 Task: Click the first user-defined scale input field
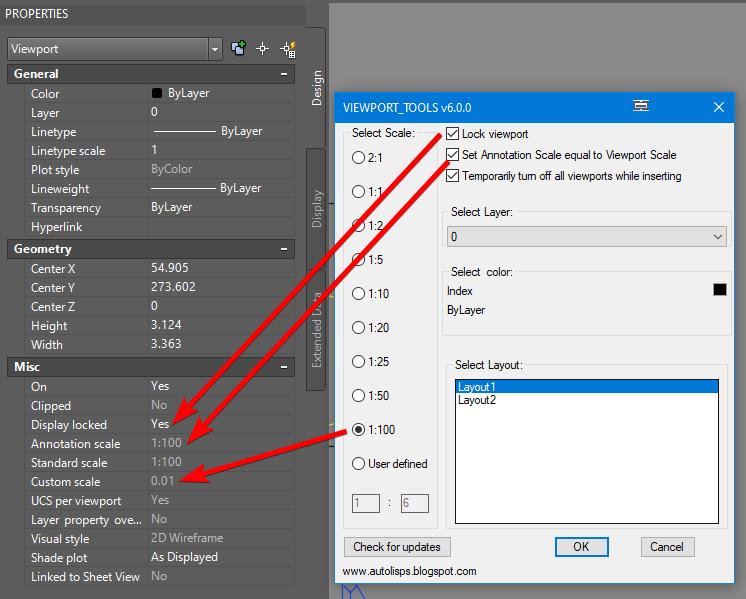tap(366, 503)
